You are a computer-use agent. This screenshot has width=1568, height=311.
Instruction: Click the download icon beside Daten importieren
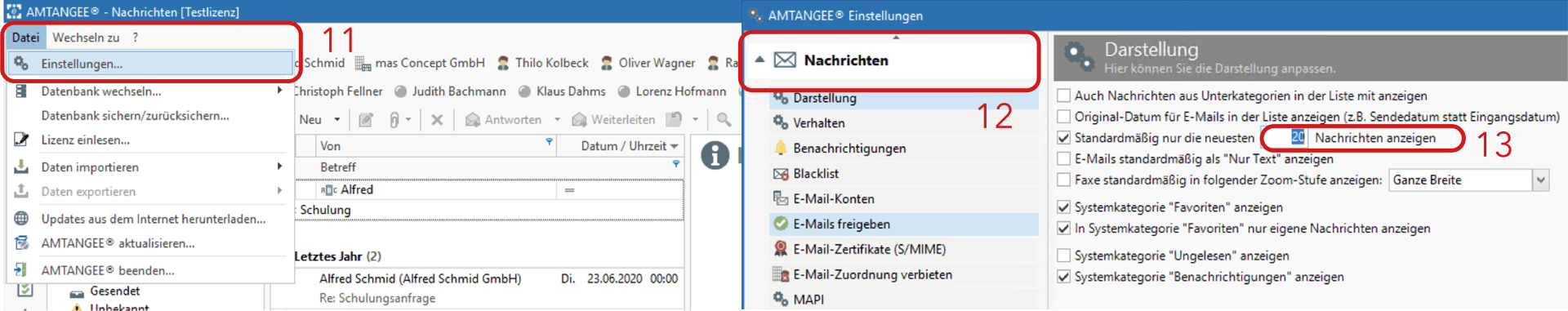point(21,167)
